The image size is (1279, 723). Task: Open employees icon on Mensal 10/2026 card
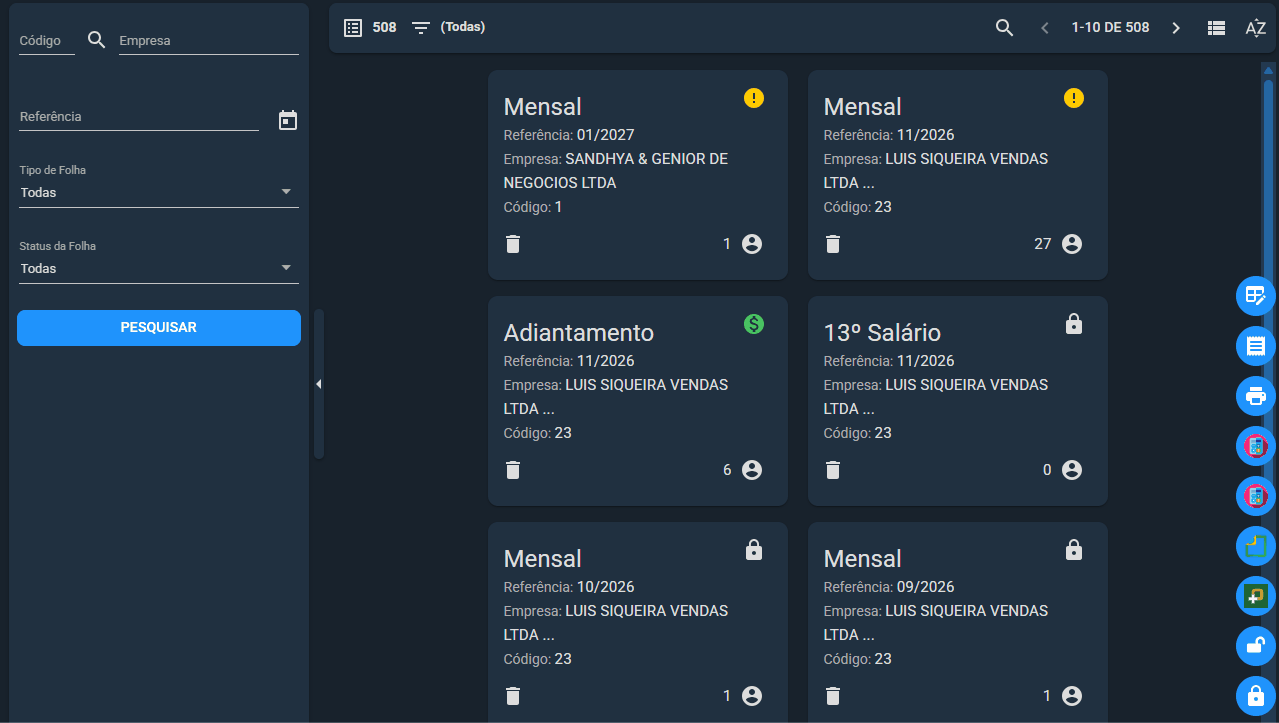[752, 696]
